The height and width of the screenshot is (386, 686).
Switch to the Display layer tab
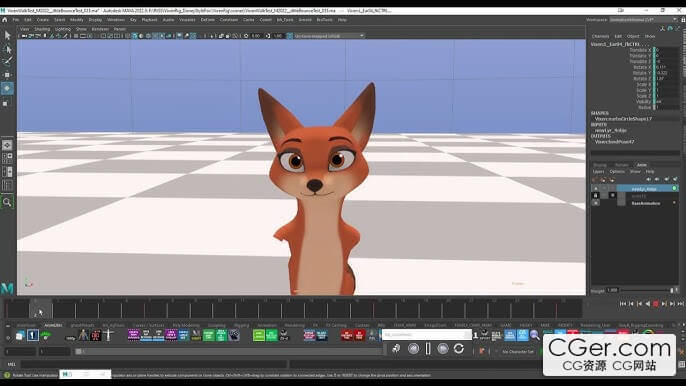coord(600,165)
